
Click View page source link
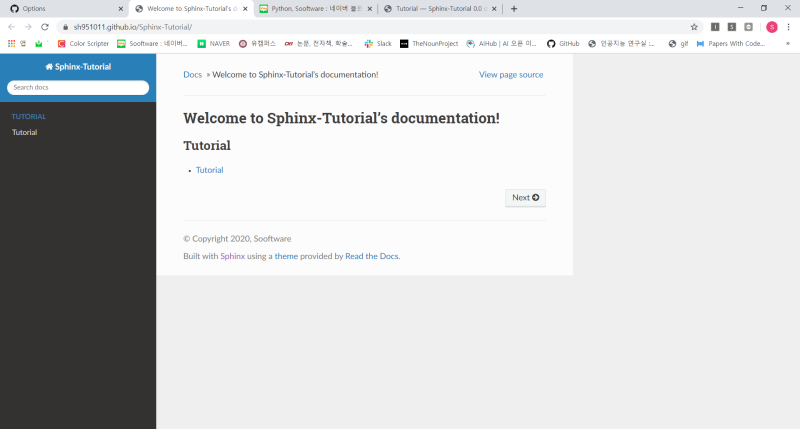[511, 74]
